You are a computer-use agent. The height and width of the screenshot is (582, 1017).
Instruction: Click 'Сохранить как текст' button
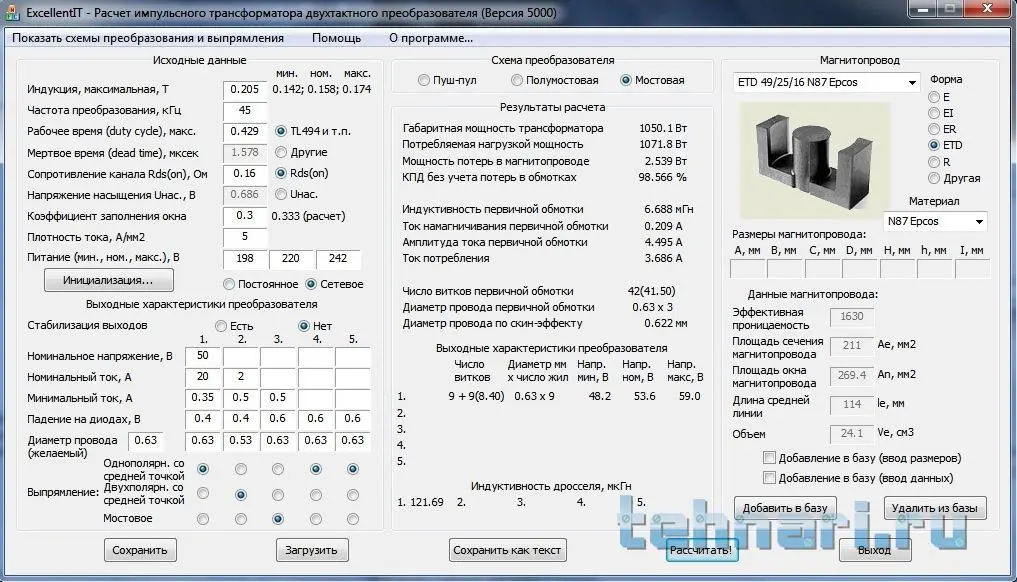click(507, 550)
